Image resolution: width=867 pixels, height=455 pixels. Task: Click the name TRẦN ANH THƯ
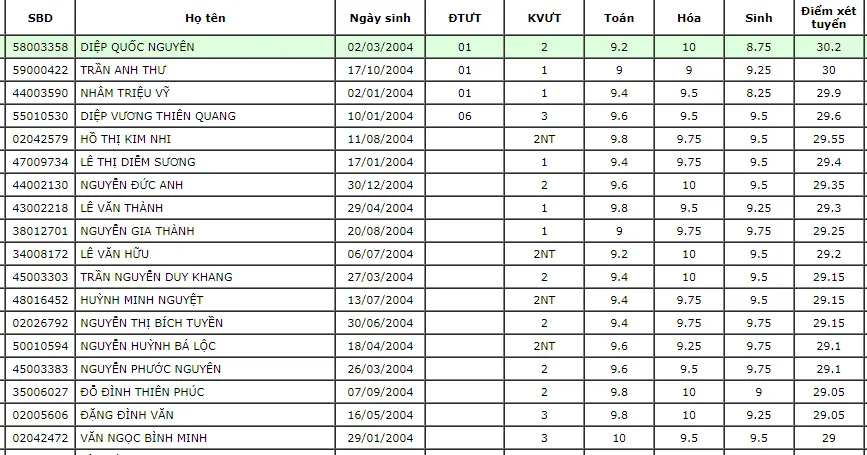[x=123, y=70]
